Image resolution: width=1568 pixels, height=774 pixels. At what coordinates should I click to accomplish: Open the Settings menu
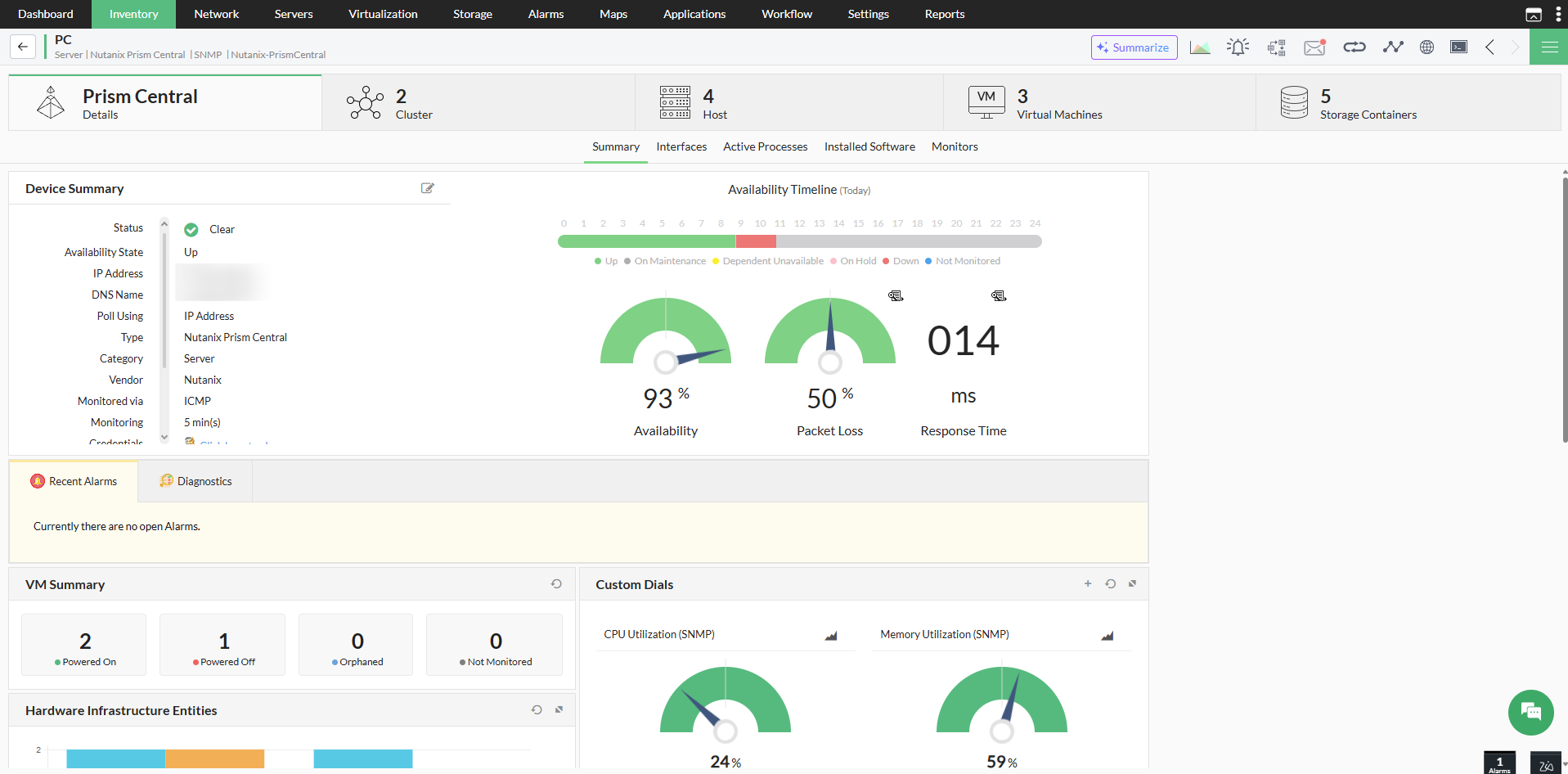coord(869,14)
